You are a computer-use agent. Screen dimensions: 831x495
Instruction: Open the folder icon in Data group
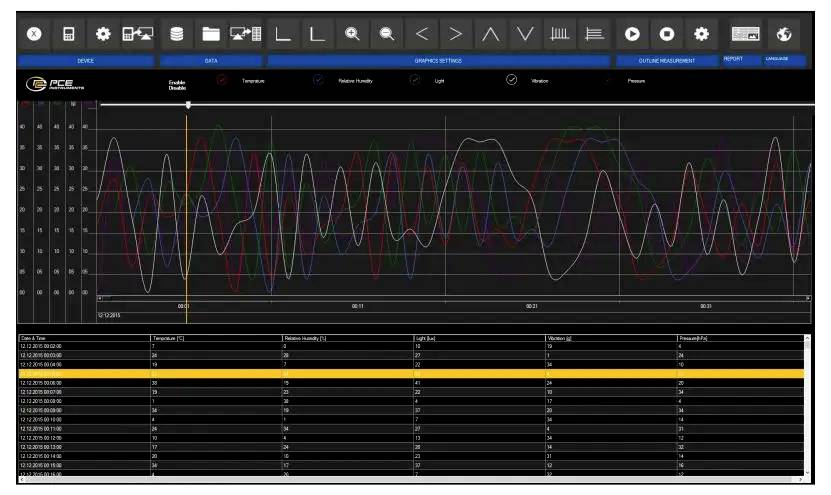211,34
